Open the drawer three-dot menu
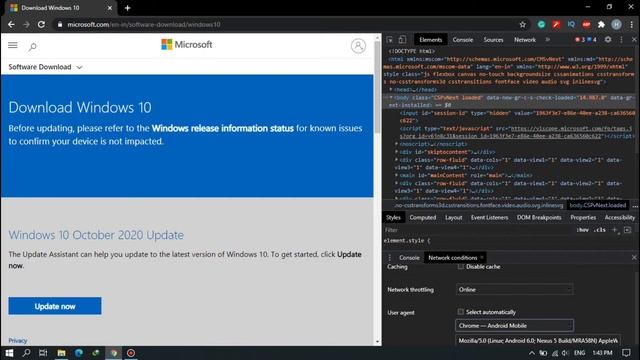This screenshot has height=360, width=640. pyautogui.click(x=389, y=258)
